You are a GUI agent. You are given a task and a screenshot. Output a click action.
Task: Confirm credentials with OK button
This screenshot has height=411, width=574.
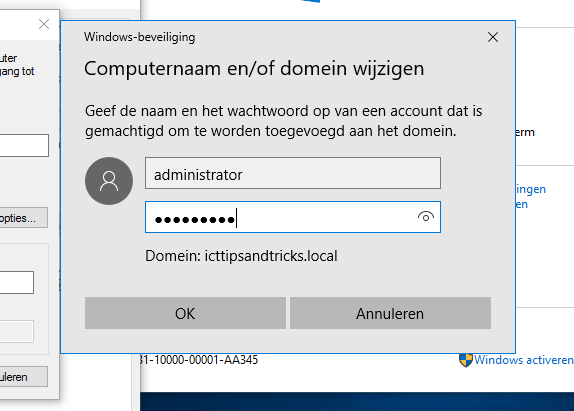[185, 313]
